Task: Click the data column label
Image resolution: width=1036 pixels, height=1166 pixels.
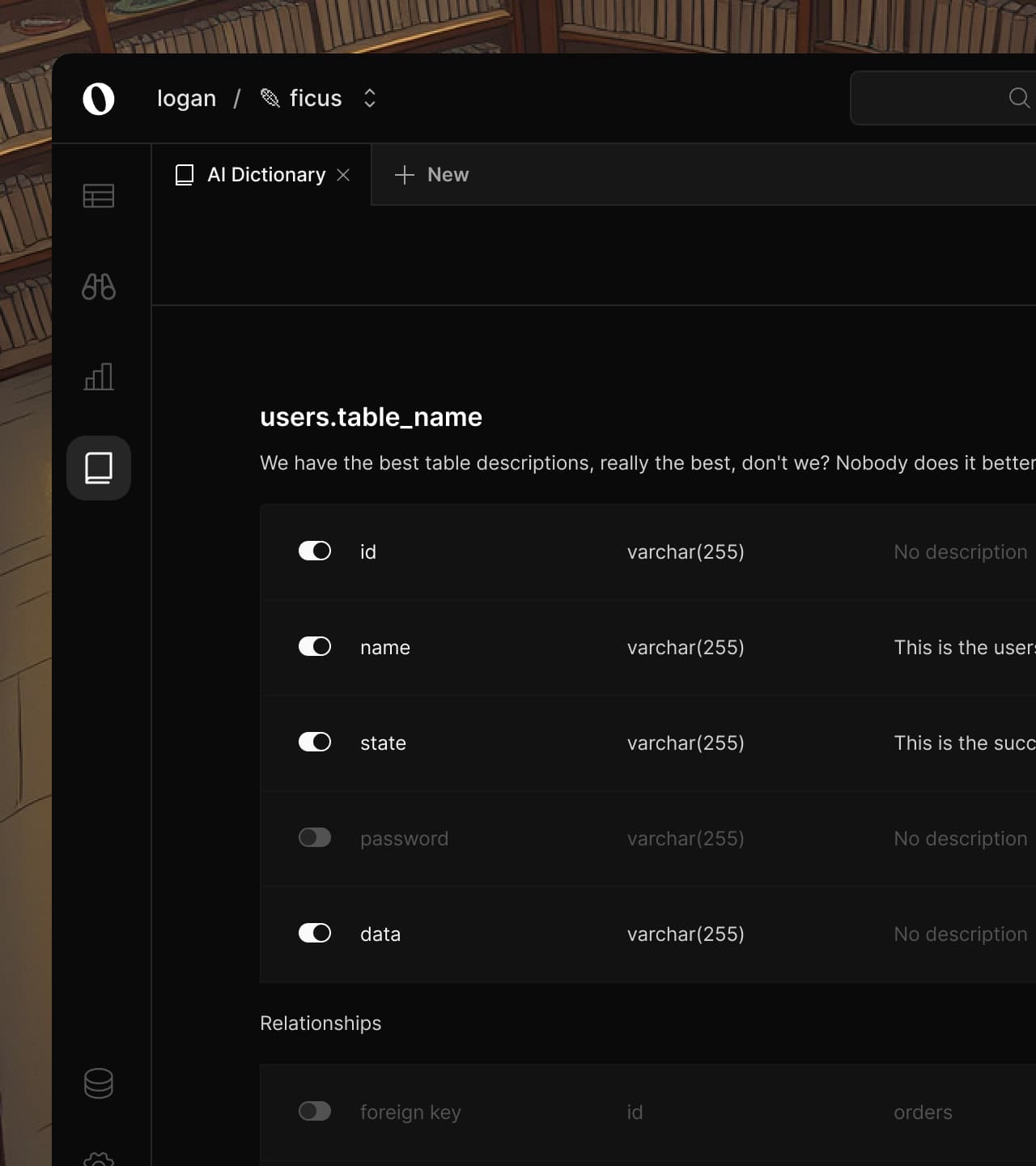Action: (380, 934)
